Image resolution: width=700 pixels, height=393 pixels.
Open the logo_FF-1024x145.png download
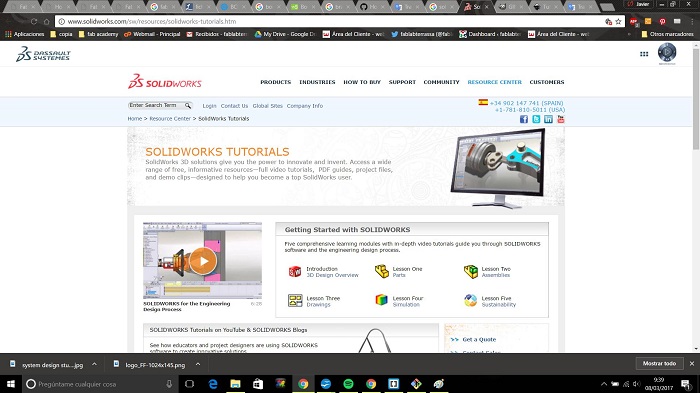pyautogui.click(x=150, y=364)
